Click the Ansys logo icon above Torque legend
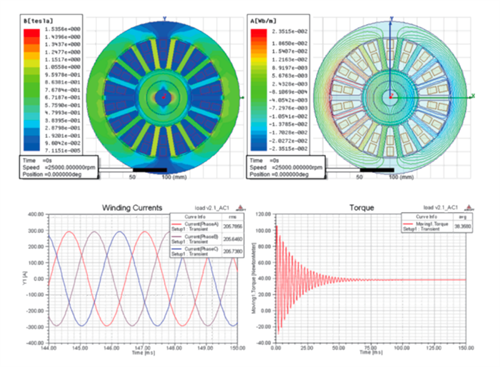Image resolution: width=500 pixels, height=367 pixels. [x=469, y=208]
